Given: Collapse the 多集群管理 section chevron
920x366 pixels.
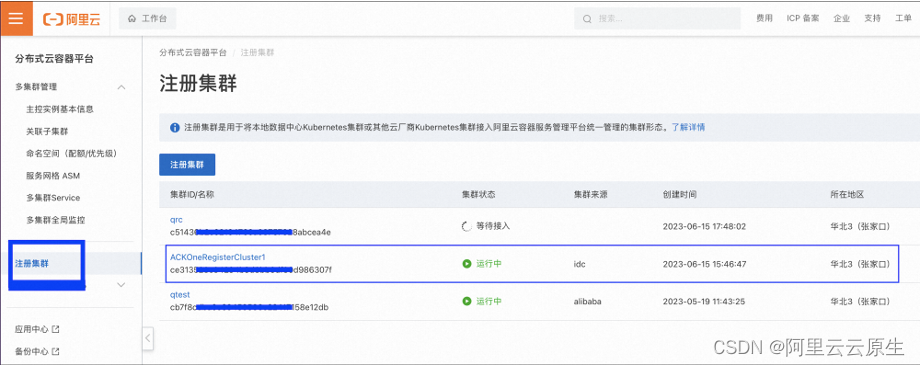Looking at the screenshot, I should (121, 87).
